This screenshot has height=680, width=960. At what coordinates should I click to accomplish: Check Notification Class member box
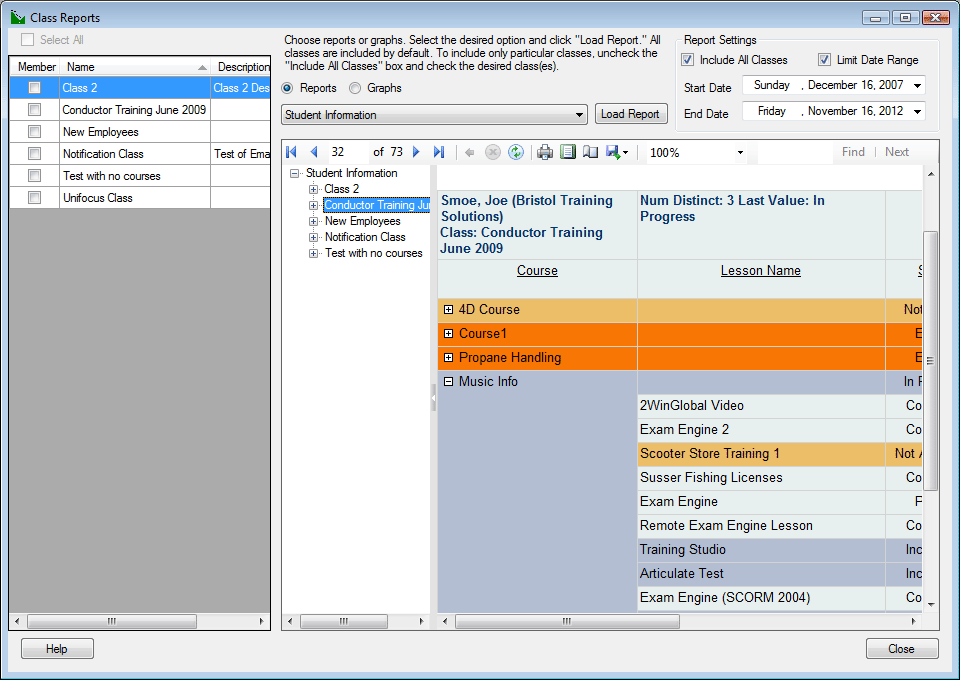(34, 154)
